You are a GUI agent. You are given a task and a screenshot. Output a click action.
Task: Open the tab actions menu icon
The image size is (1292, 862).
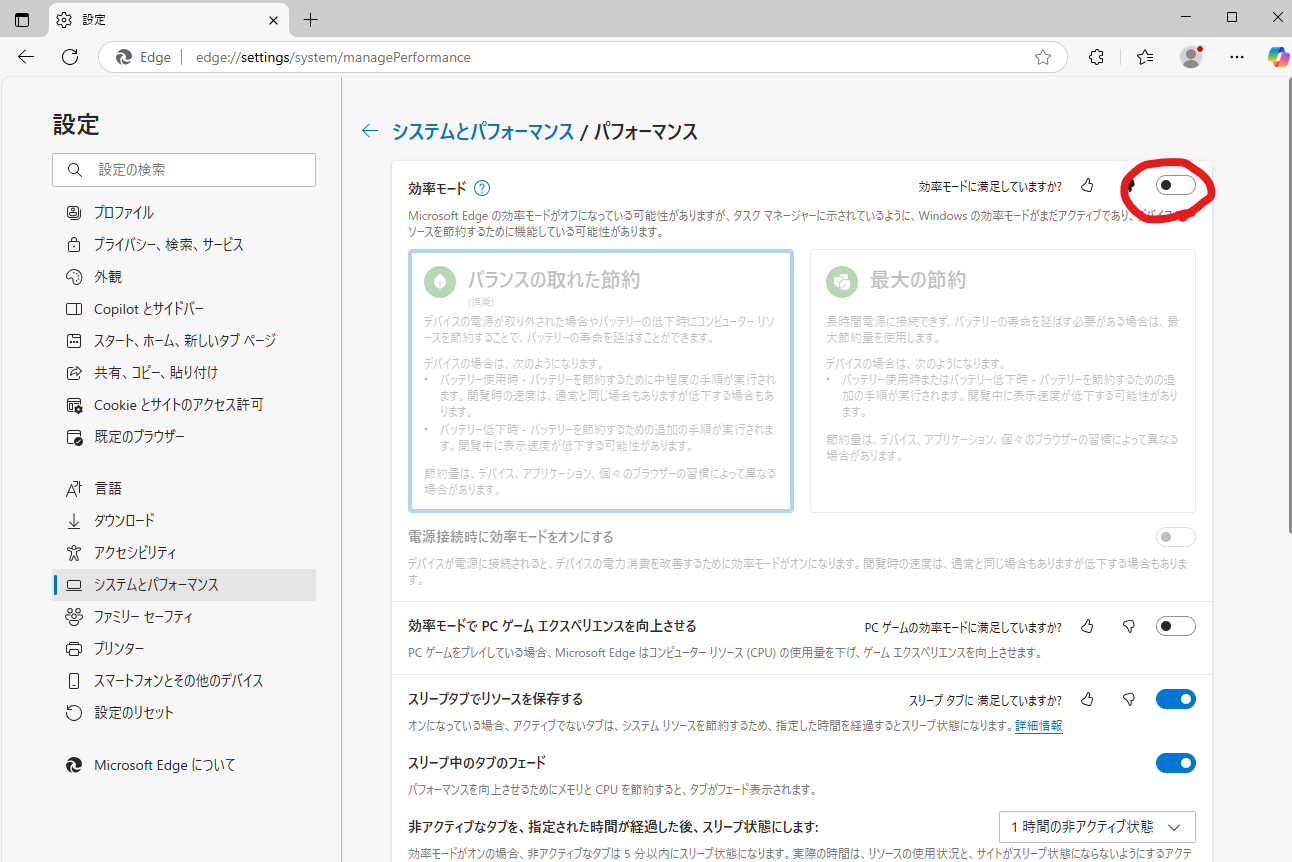(22, 19)
